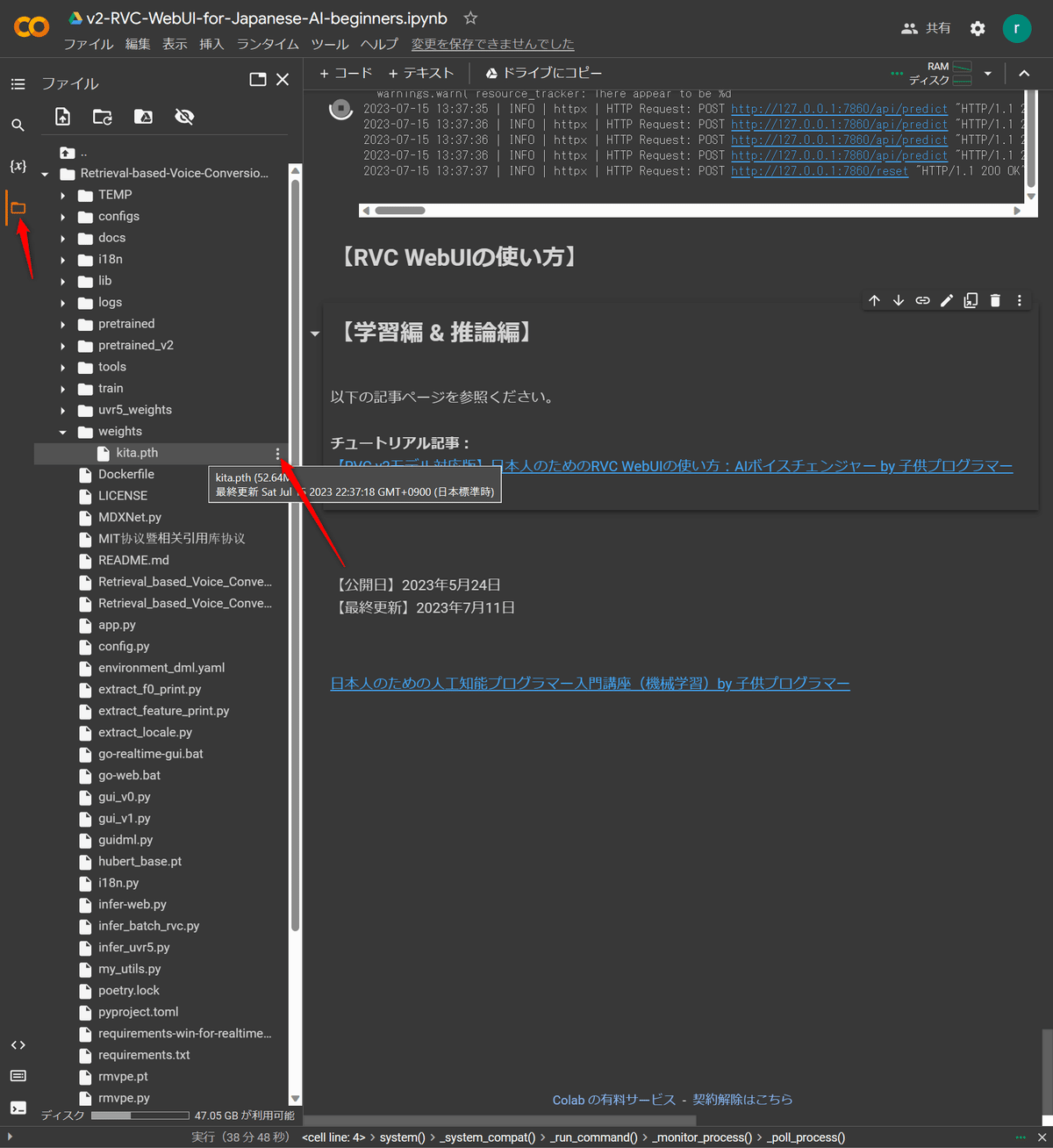This screenshot has width=1053, height=1148.
Task: Open file browser in new pane
Action: point(258,80)
